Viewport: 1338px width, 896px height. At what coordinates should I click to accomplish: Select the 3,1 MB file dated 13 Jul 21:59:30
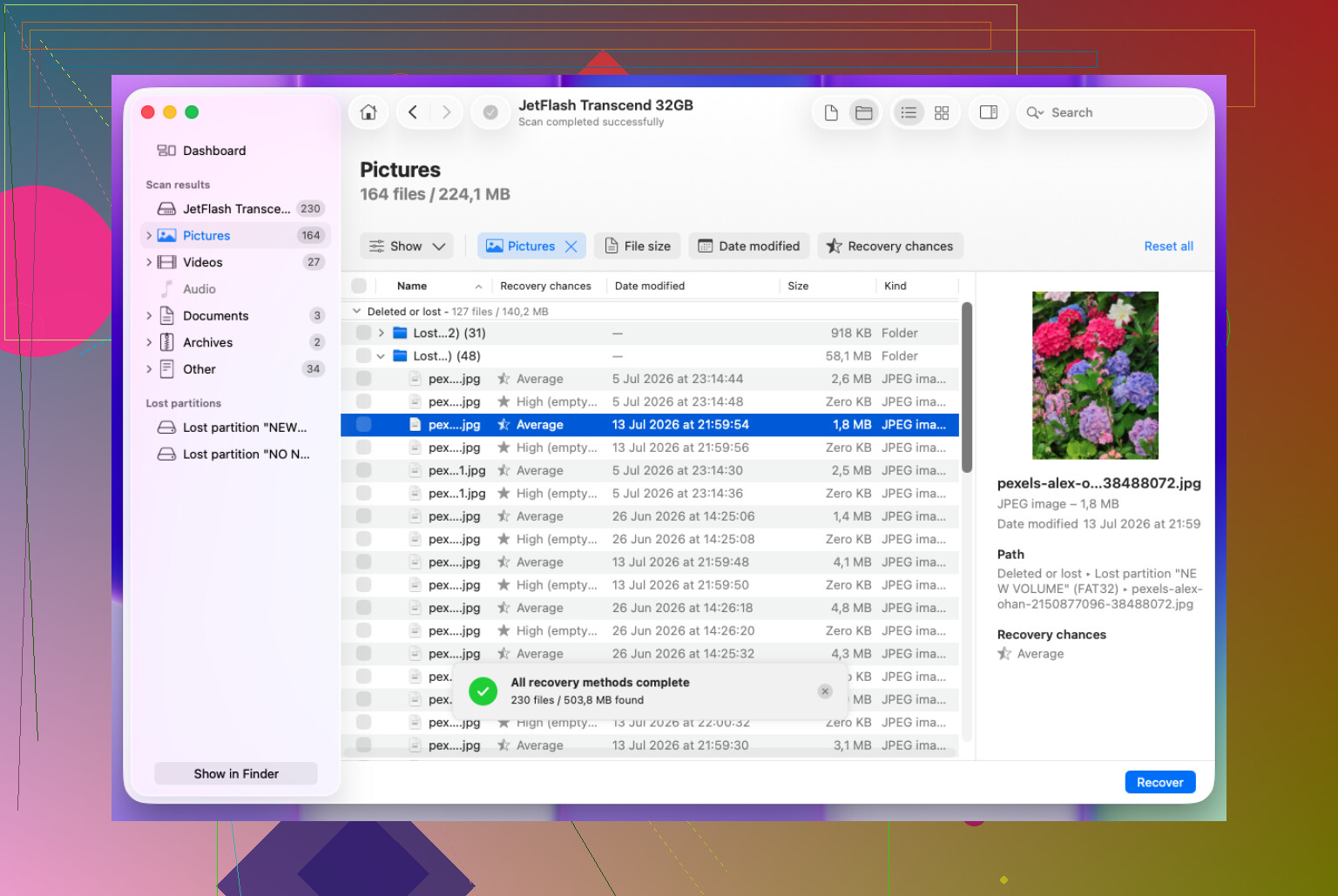650,745
